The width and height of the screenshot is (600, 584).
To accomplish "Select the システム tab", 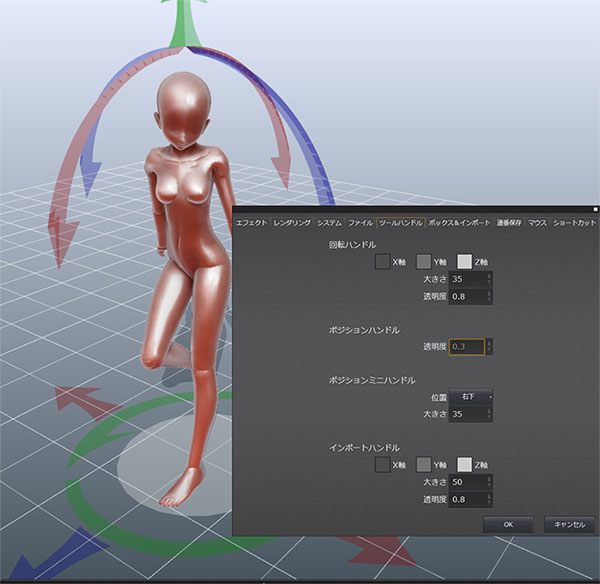I will point(329,223).
